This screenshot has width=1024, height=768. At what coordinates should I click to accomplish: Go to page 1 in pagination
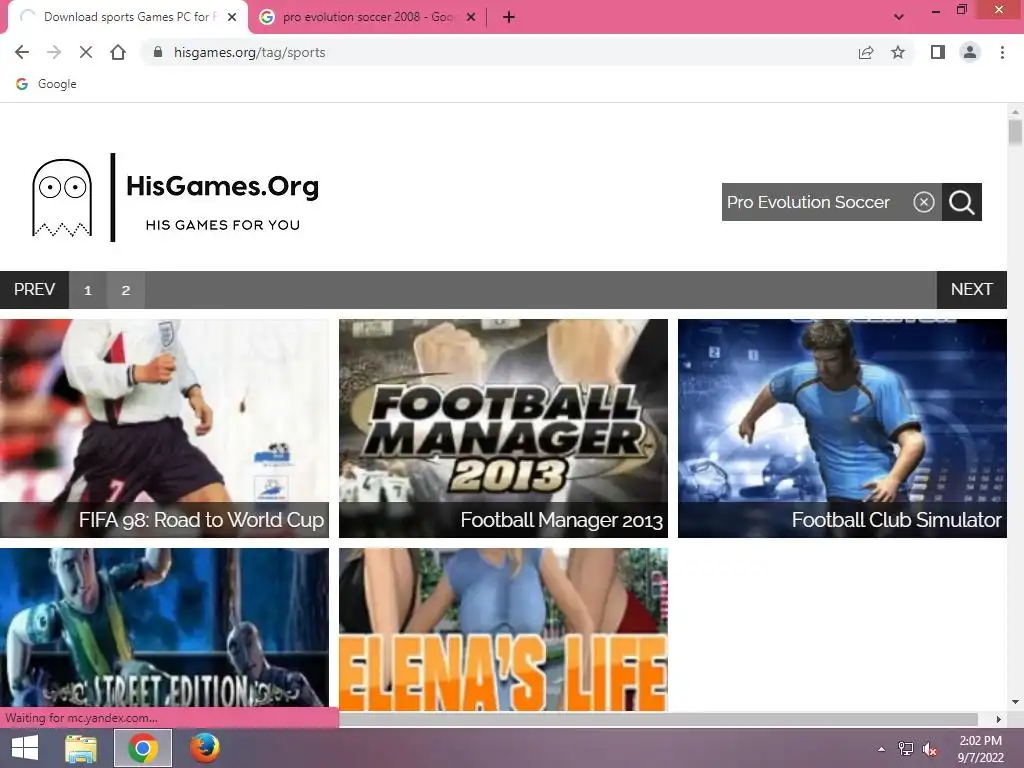coord(88,289)
